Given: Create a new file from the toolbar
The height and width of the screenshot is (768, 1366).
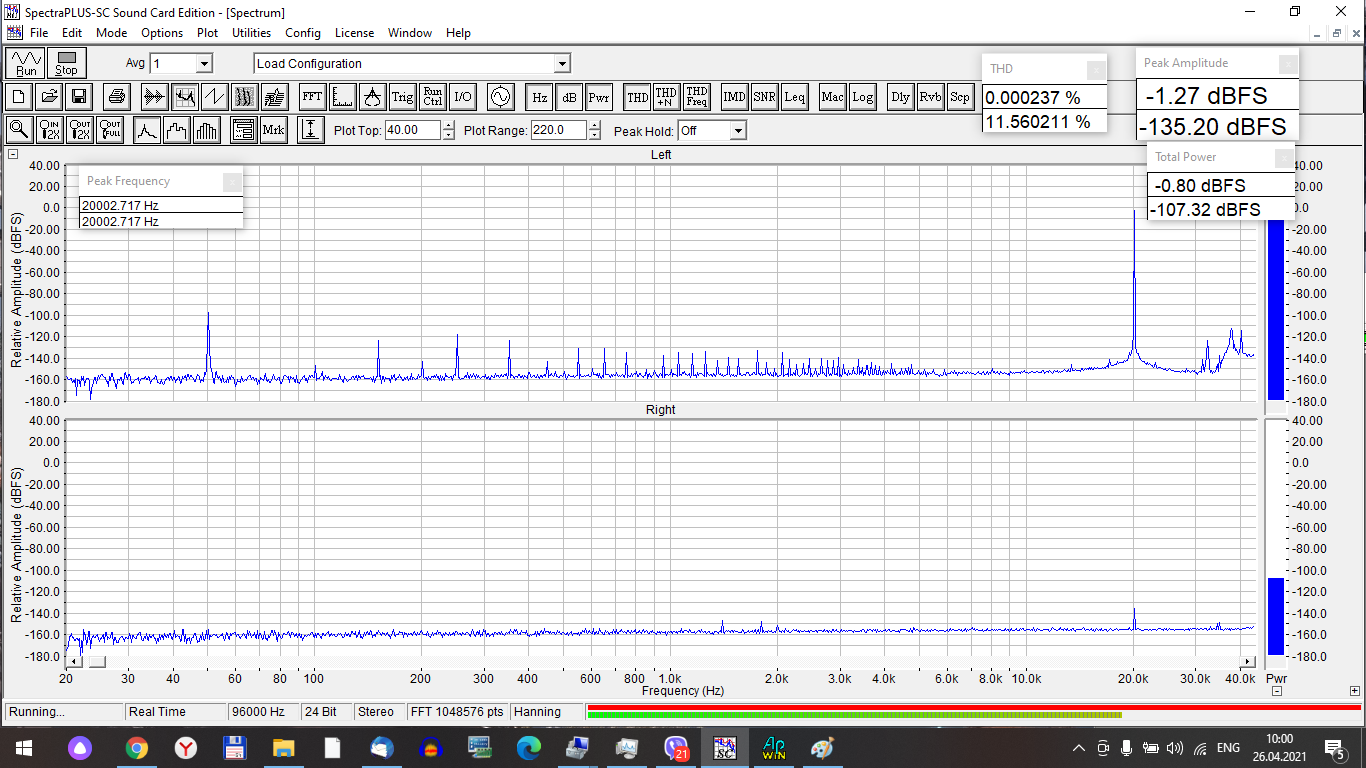Looking at the screenshot, I should click(20, 97).
